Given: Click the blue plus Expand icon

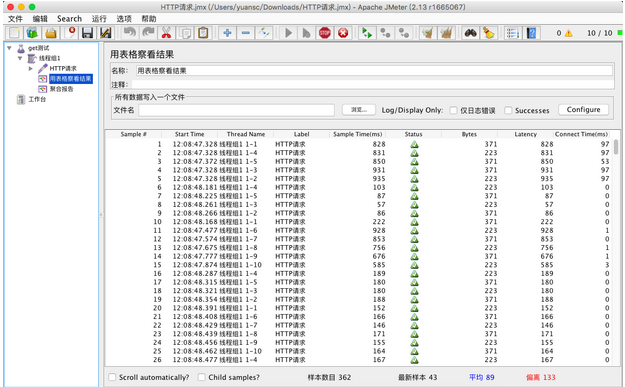Looking at the screenshot, I should (227, 33).
